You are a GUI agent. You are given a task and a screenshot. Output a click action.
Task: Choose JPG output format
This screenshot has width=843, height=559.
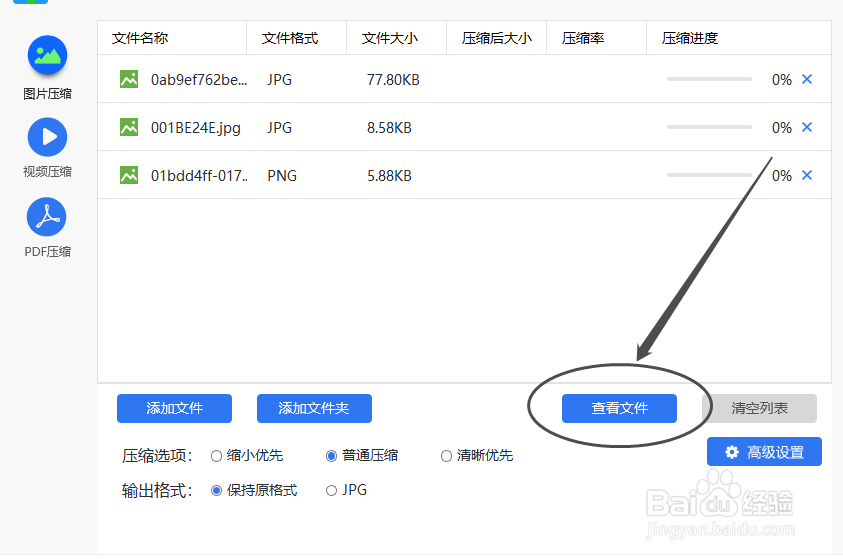click(332, 491)
